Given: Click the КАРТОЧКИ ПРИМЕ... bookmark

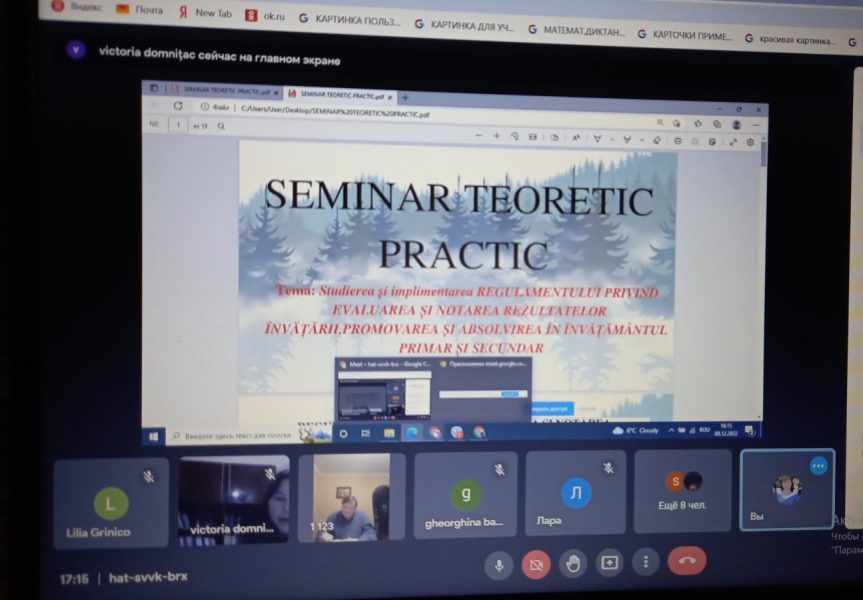Looking at the screenshot, I should click(685, 35).
